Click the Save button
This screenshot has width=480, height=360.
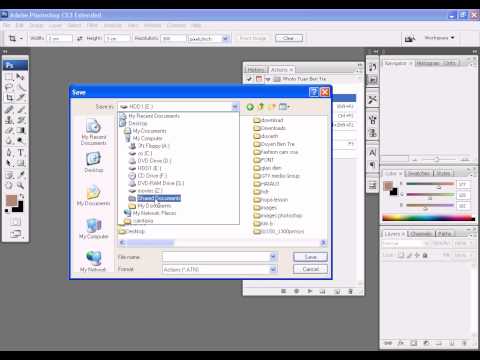(310, 257)
